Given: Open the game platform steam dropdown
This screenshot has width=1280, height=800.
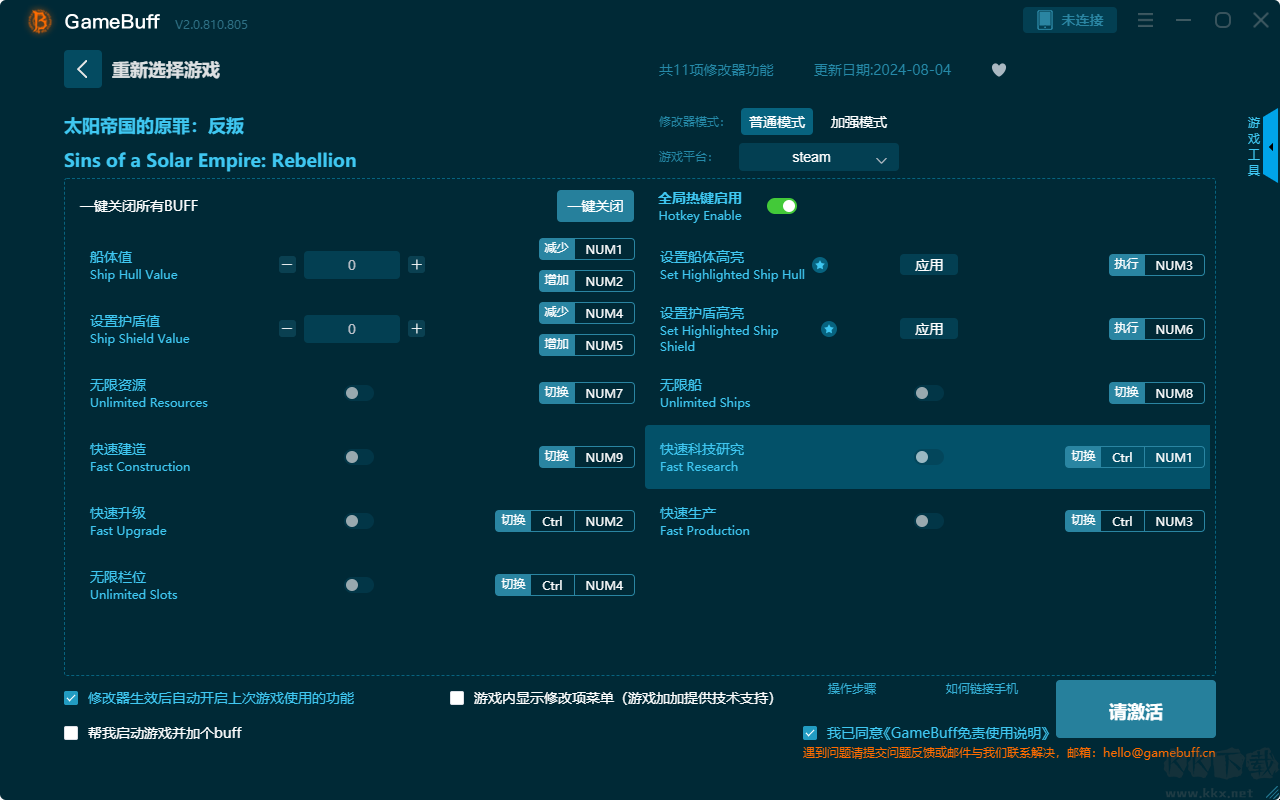Looking at the screenshot, I should [819, 157].
